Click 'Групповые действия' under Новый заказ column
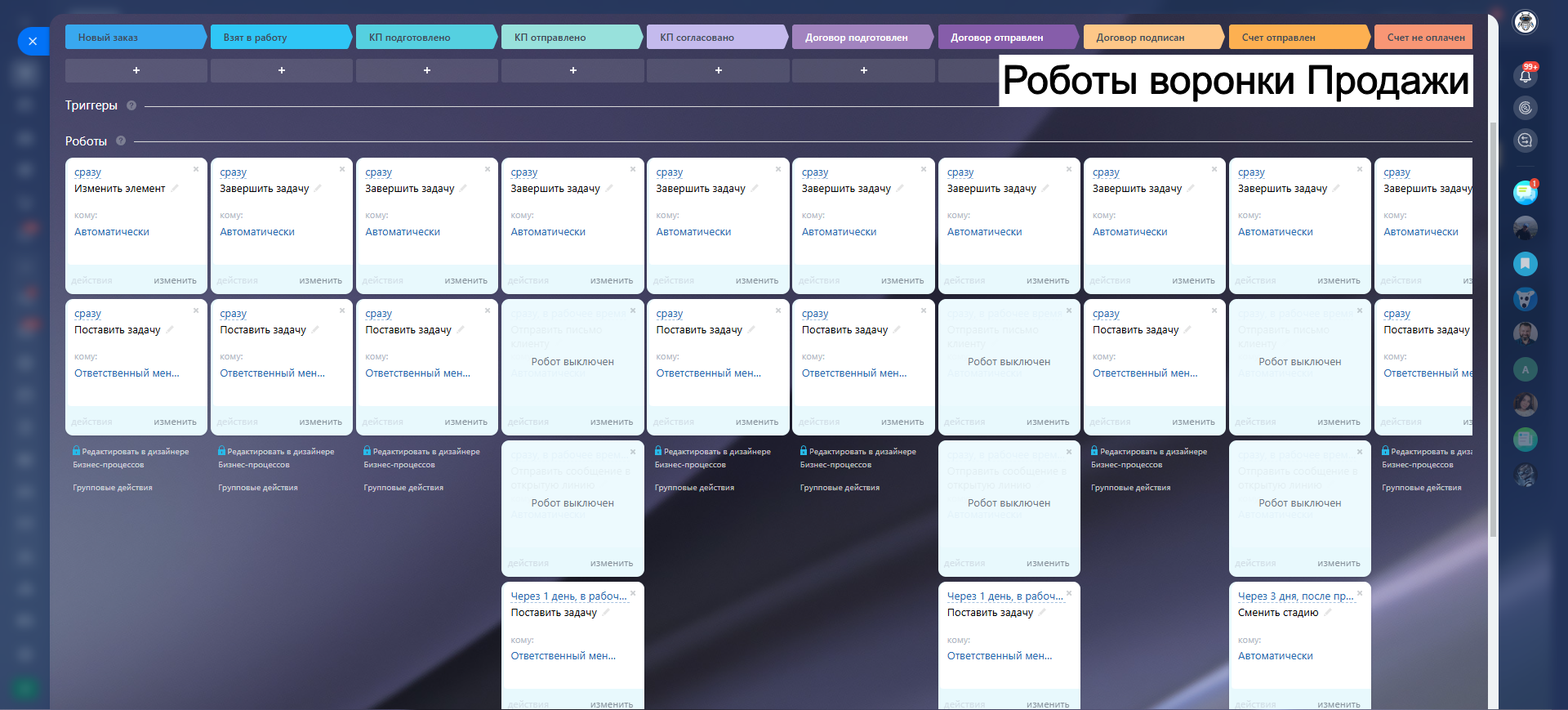The height and width of the screenshot is (710, 1568). (x=113, y=488)
